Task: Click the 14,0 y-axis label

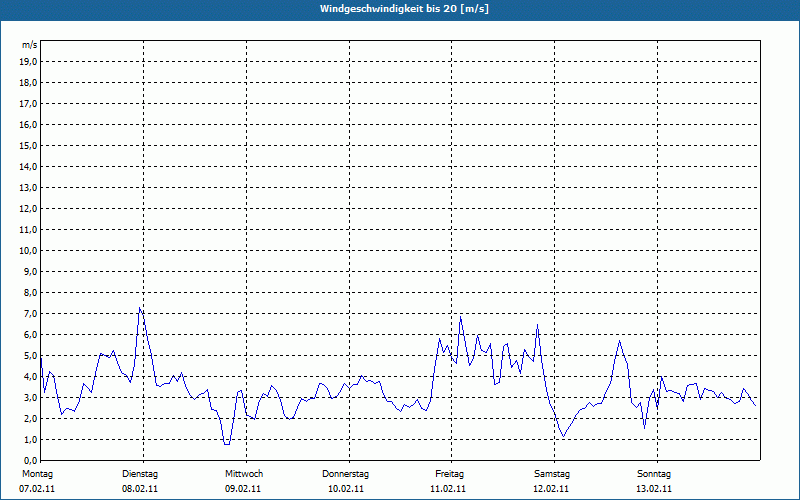Action: pyautogui.click(x=28, y=166)
